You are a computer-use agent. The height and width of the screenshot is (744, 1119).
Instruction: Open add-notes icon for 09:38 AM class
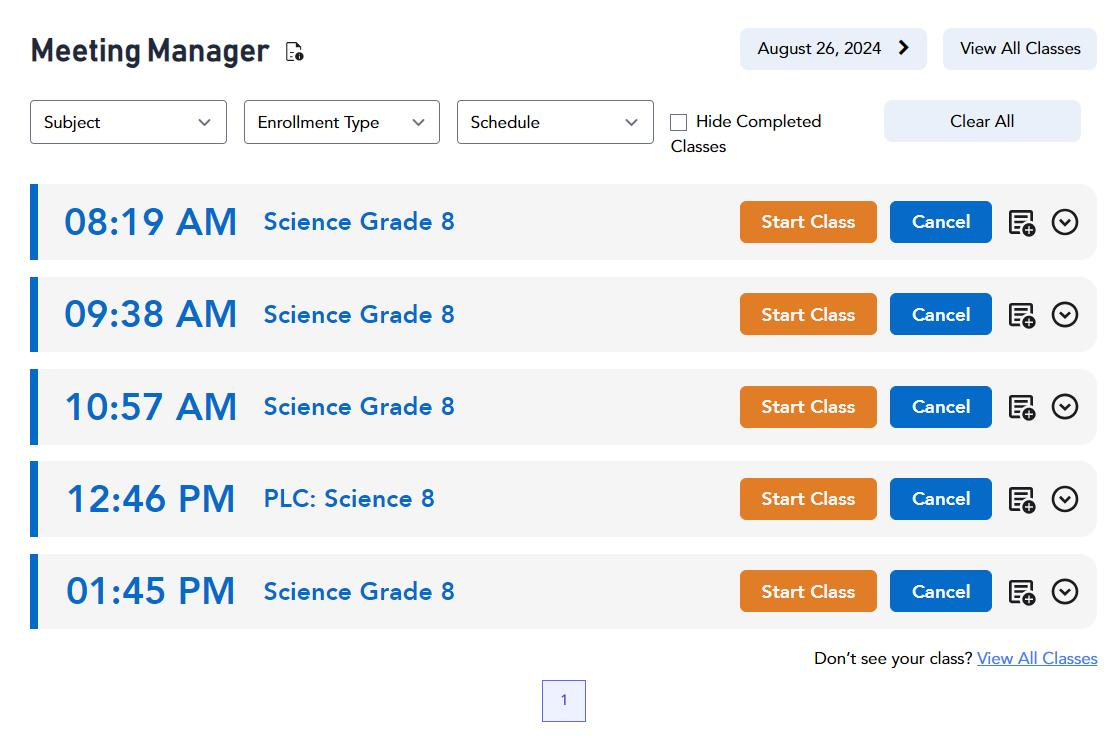point(1022,315)
